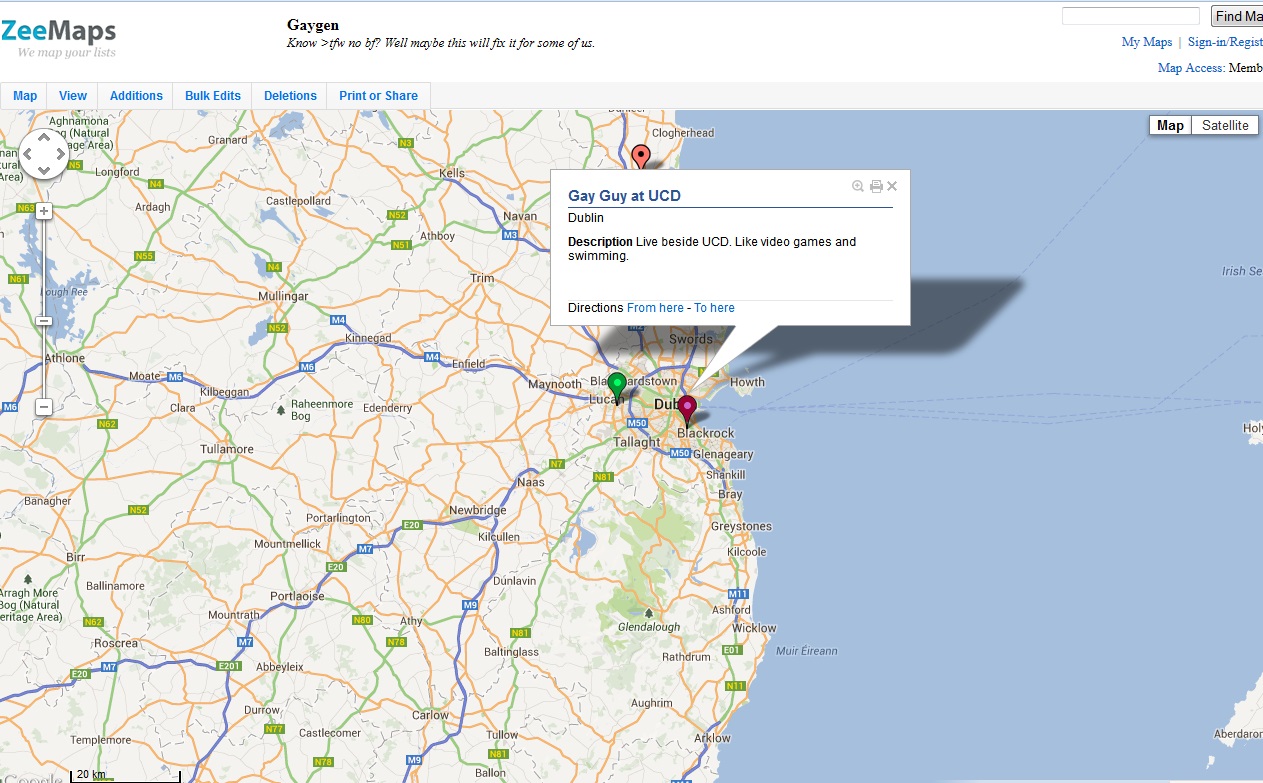Viewport: 1263px width, 783px height.
Task: Select the maroon marker at Blackrock
Action: (687, 409)
